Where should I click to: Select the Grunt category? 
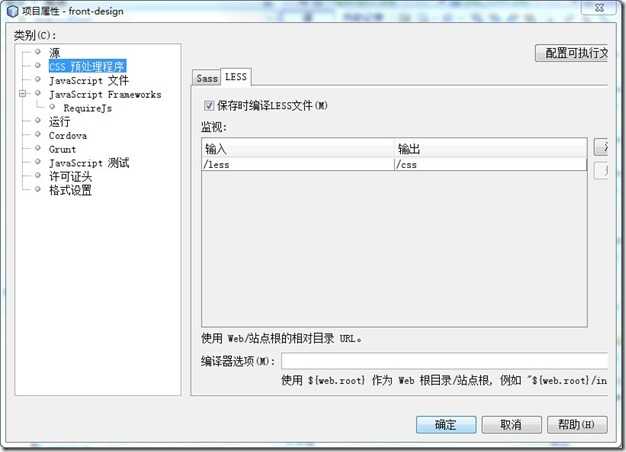(x=62, y=149)
